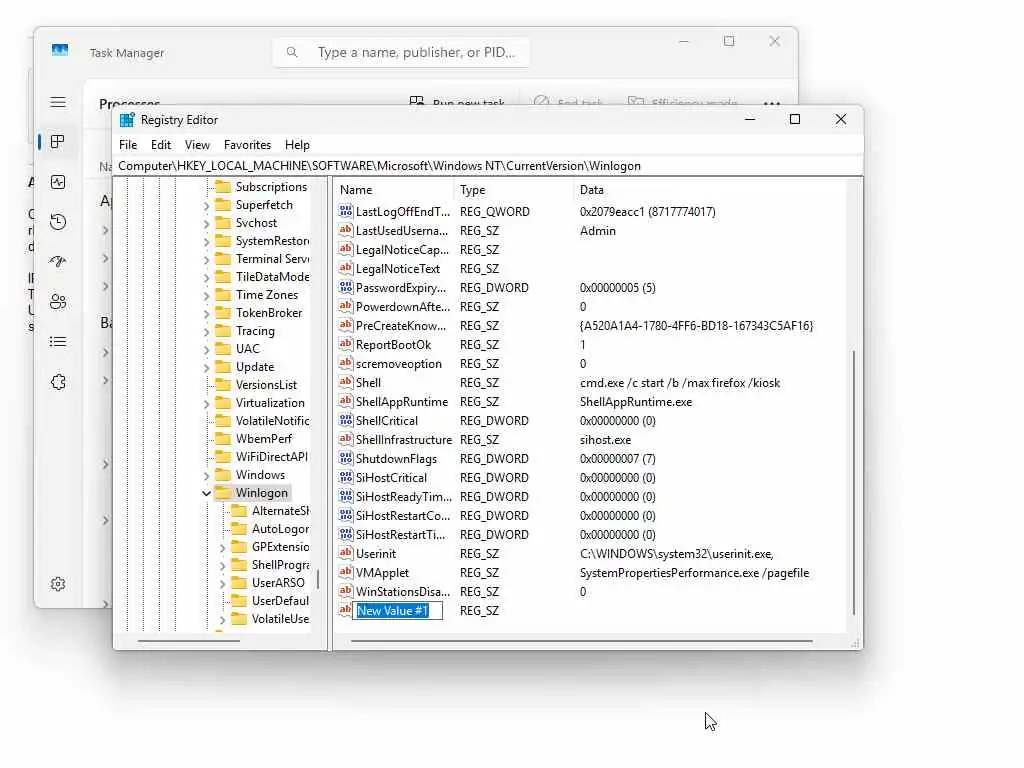The image size is (1024, 768).
Task: Open Users icon in Task Manager sidebar
Action: click(x=57, y=301)
